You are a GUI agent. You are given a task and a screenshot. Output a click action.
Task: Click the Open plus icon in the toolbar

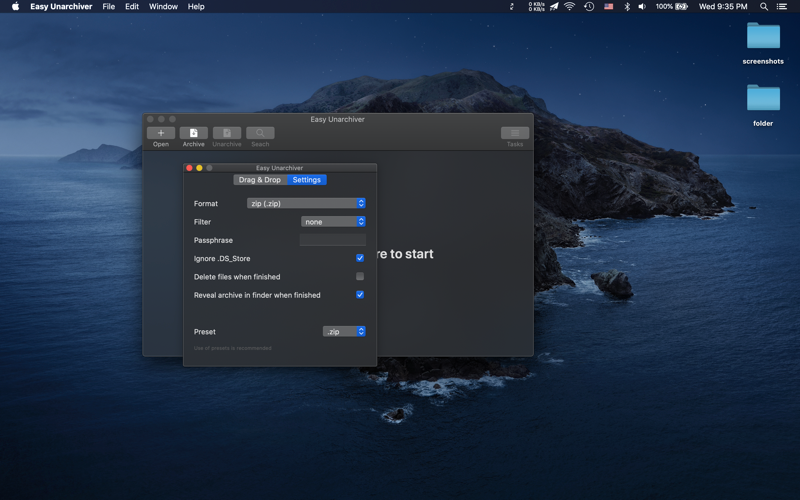pyautogui.click(x=161, y=133)
